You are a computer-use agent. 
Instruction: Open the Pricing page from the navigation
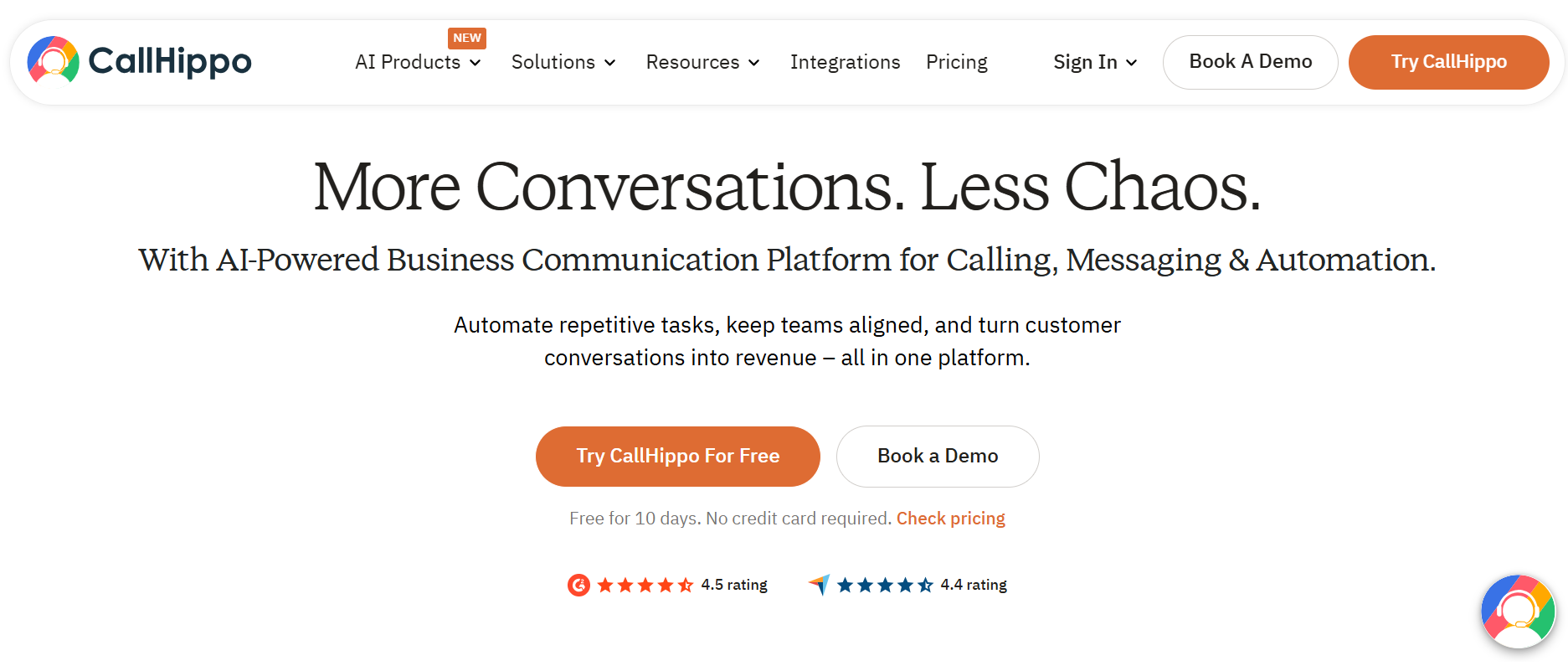957,62
